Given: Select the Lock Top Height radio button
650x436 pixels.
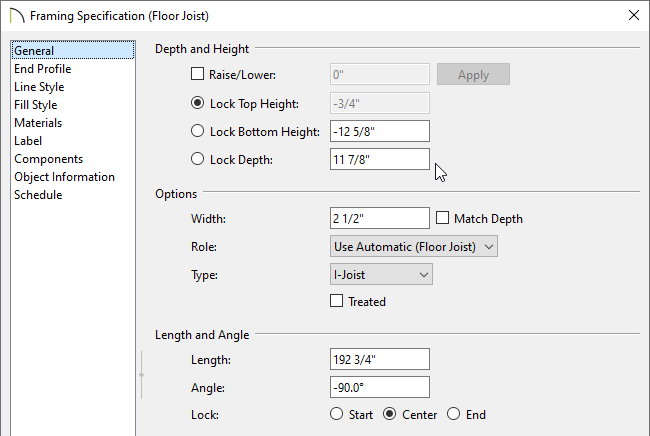Looking at the screenshot, I should click(197, 103).
